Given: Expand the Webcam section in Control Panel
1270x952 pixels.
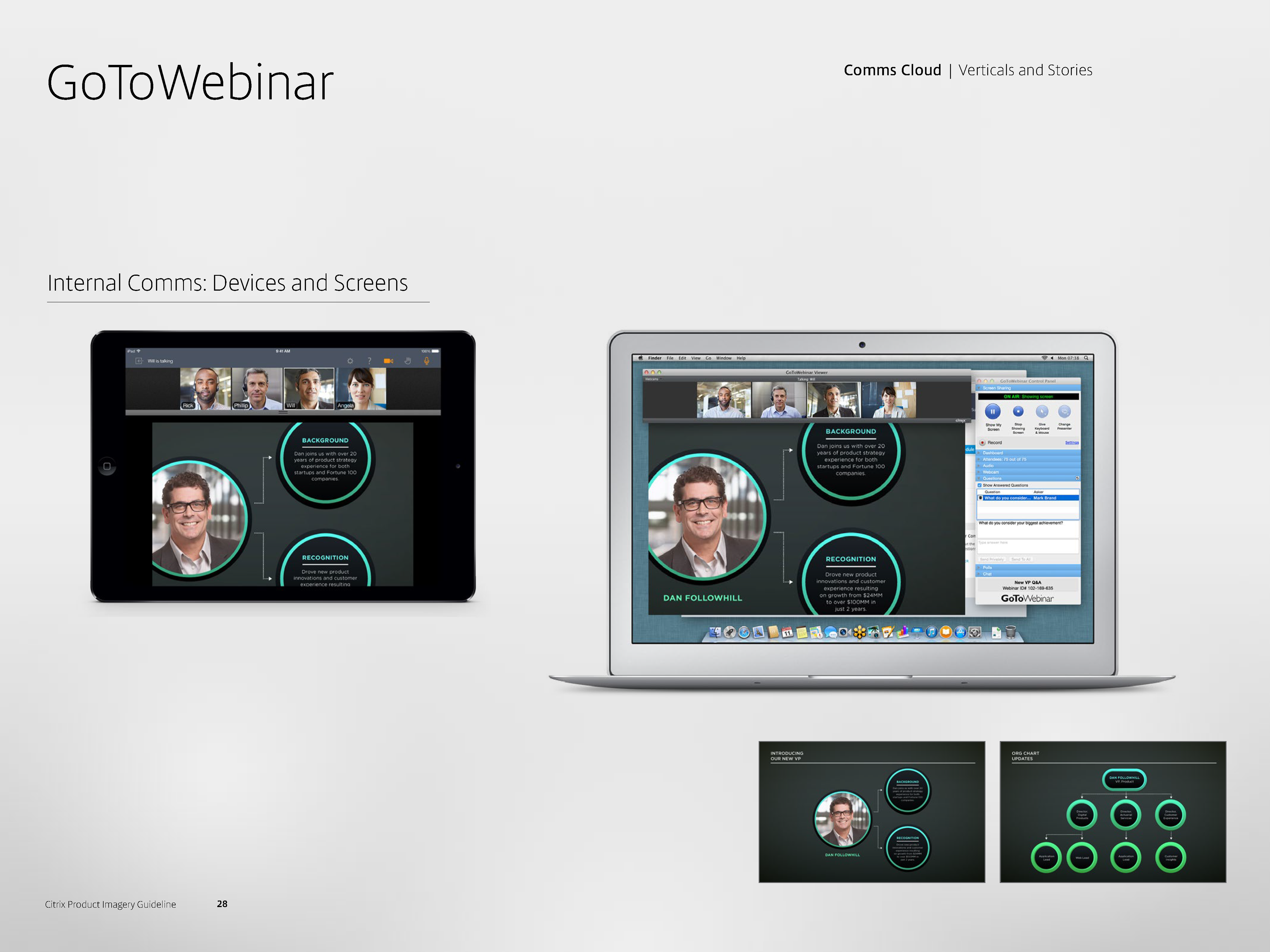Looking at the screenshot, I should pyautogui.click(x=1028, y=472).
